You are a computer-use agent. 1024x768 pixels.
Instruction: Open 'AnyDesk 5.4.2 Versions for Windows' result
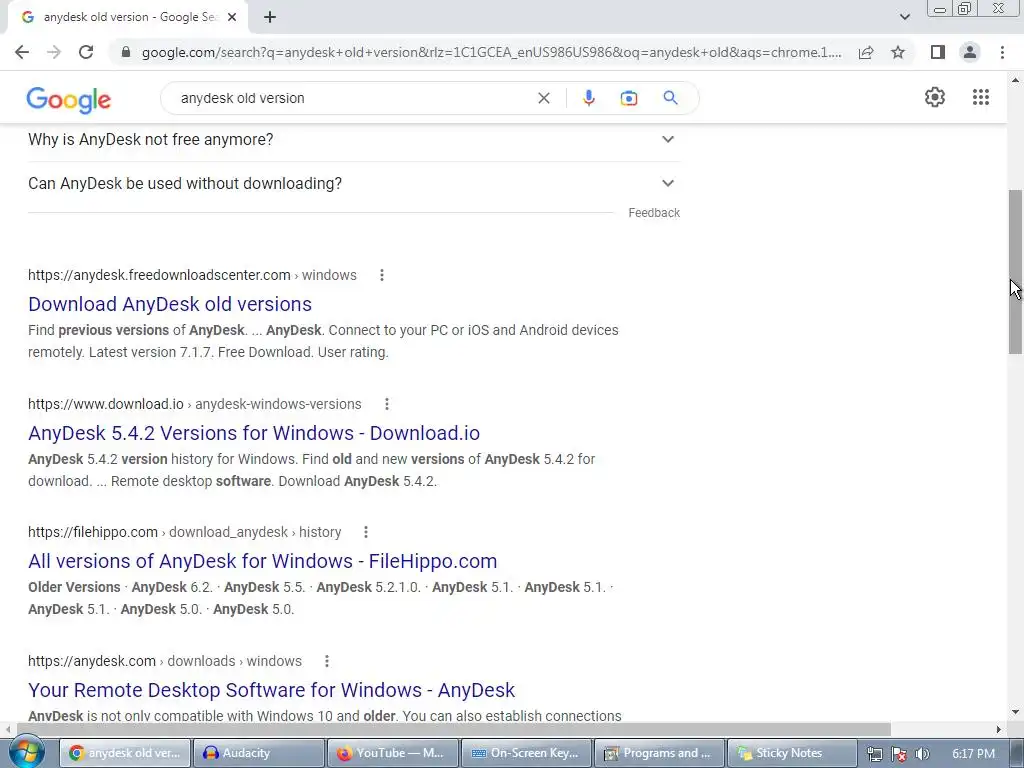[x=254, y=433]
